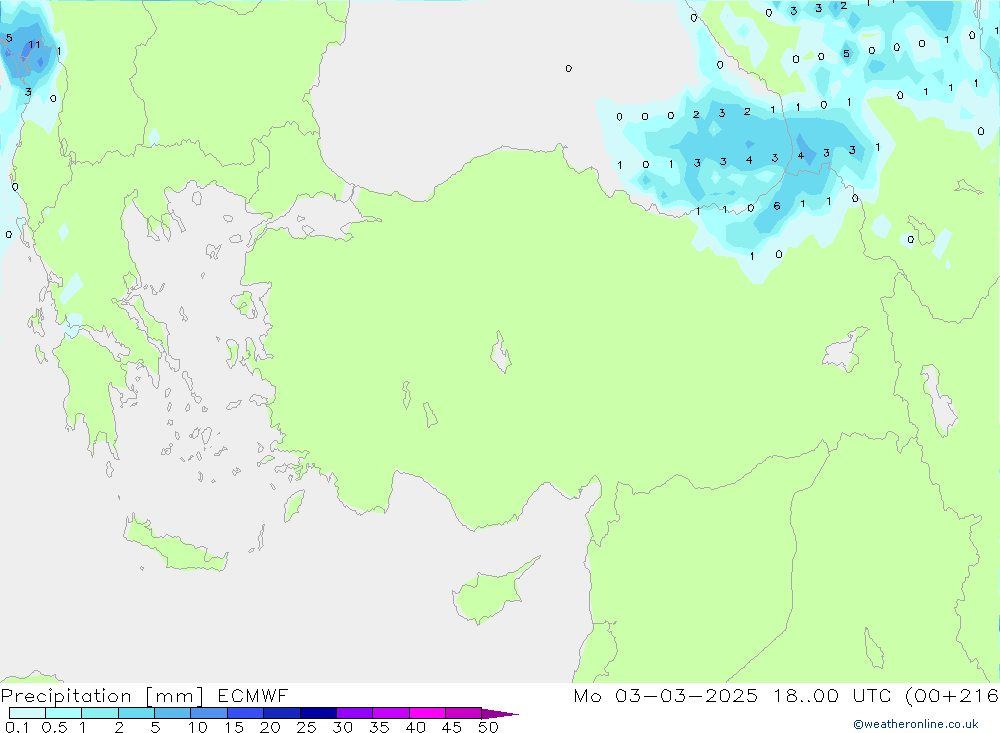Image resolution: width=1000 pixels, height=733 pixels.
Task: Click the "15" legend scale label
Action: coord(234,727)
